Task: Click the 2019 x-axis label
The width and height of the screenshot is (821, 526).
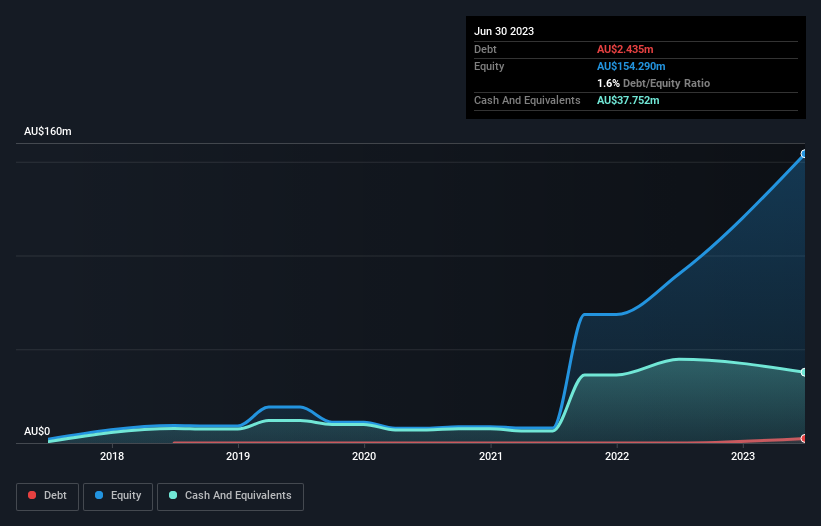Action: click(238, 456)
